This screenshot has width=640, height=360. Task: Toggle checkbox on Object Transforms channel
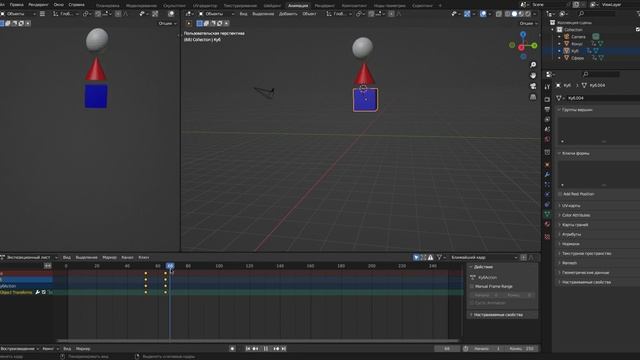pos(44,292)
